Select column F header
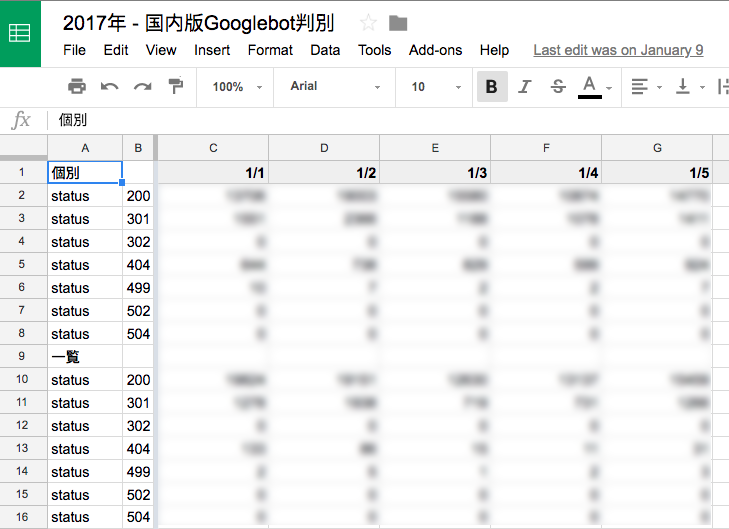 pos(546,148)
